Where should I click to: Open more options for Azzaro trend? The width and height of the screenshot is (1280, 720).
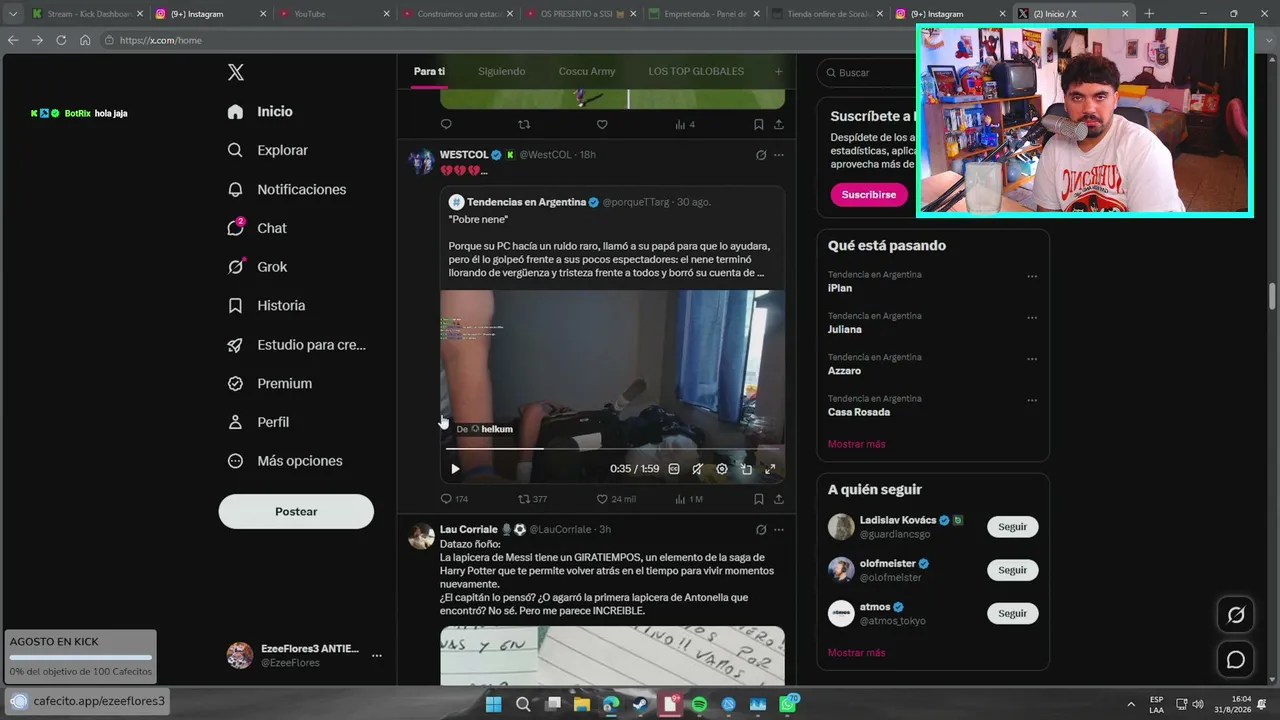pos(1032,359)
